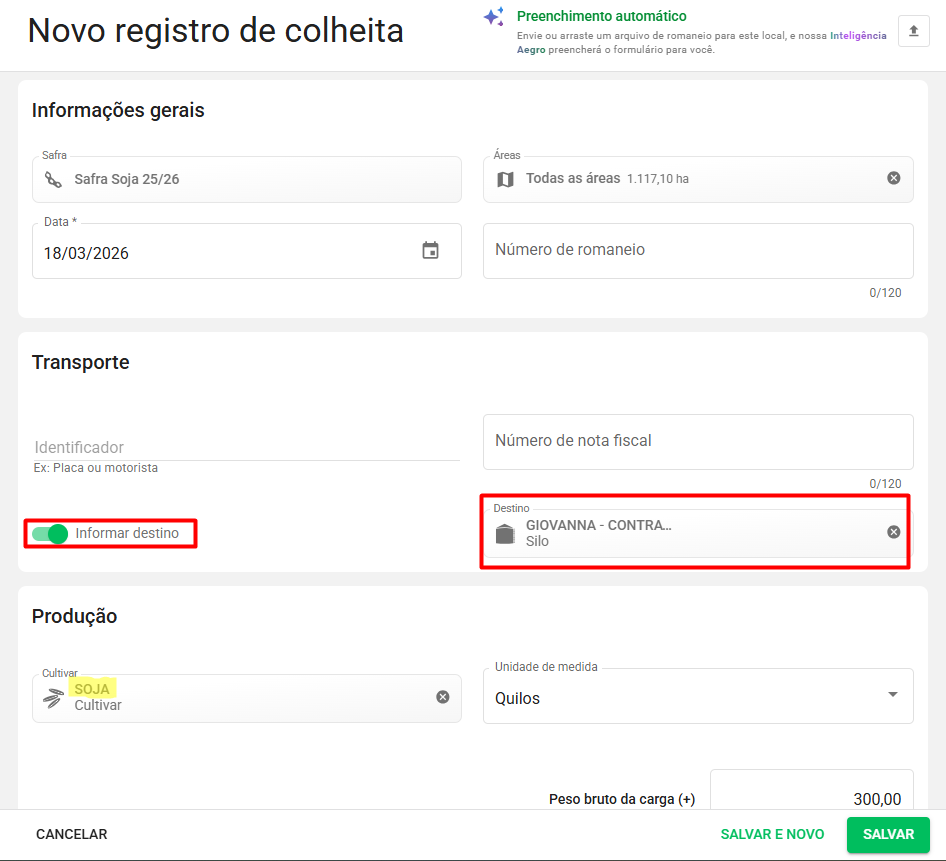Click the soybean cultivar icon
946x861 pixels.
53,698
